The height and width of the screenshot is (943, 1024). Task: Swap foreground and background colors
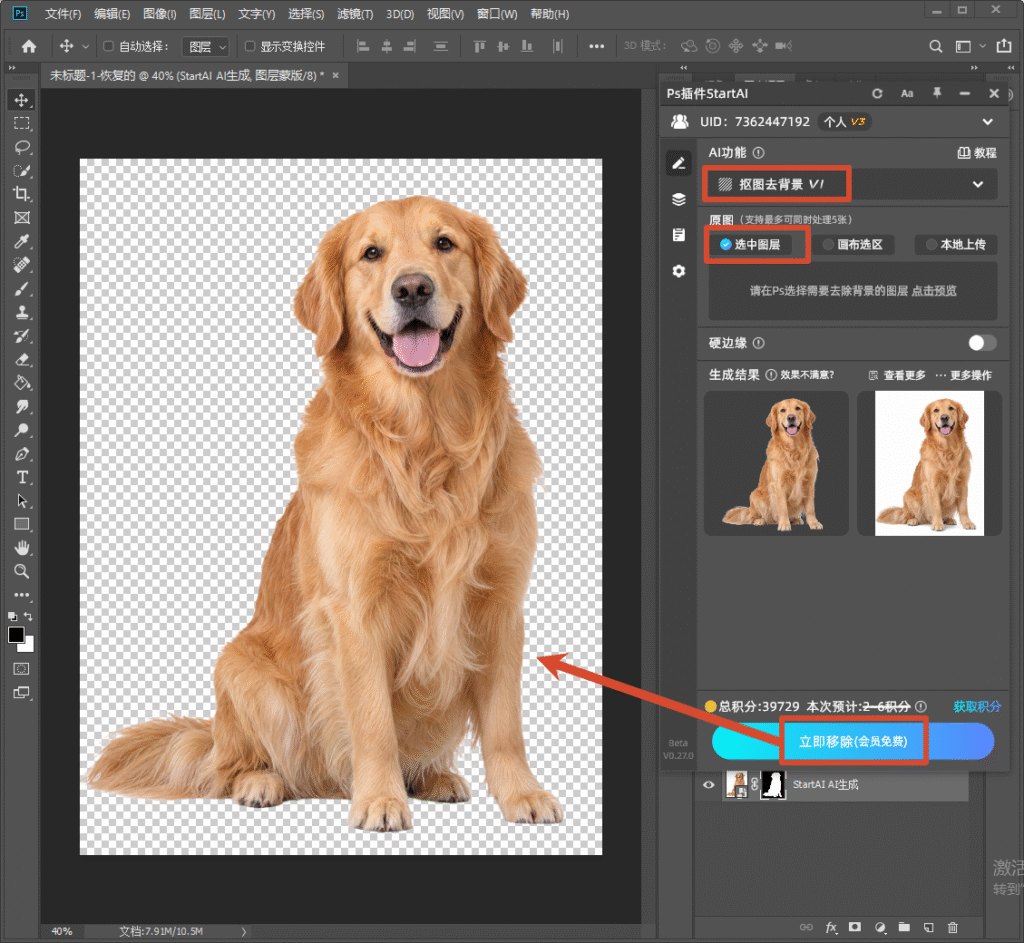pos(28,616)
